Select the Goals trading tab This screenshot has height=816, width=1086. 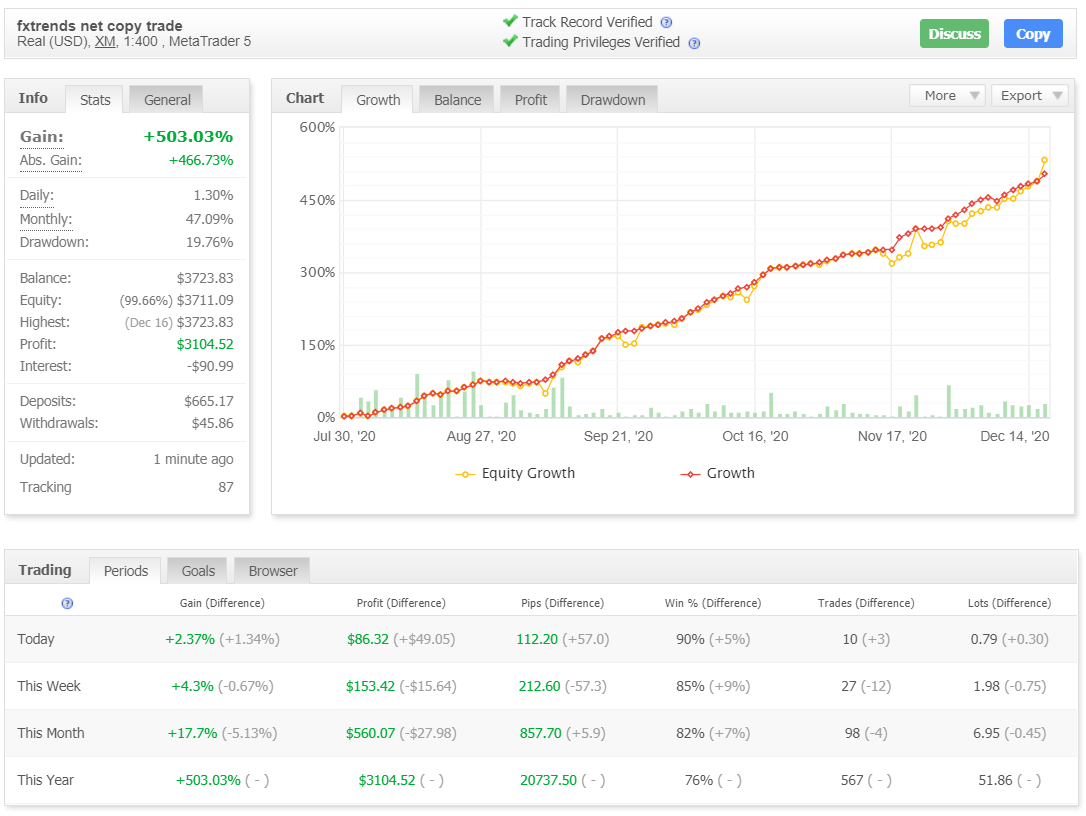click(198, 571)
